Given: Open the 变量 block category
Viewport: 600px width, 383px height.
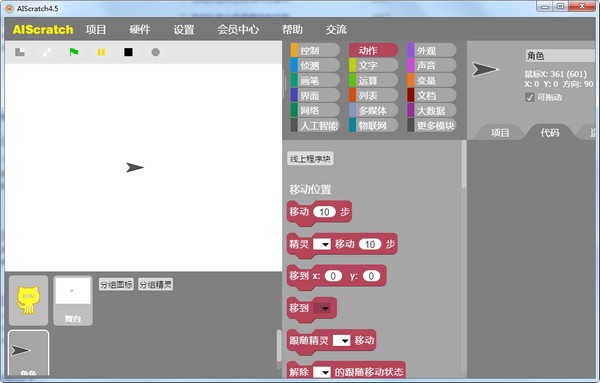Looking at the screenshot, I should point(432,80).
